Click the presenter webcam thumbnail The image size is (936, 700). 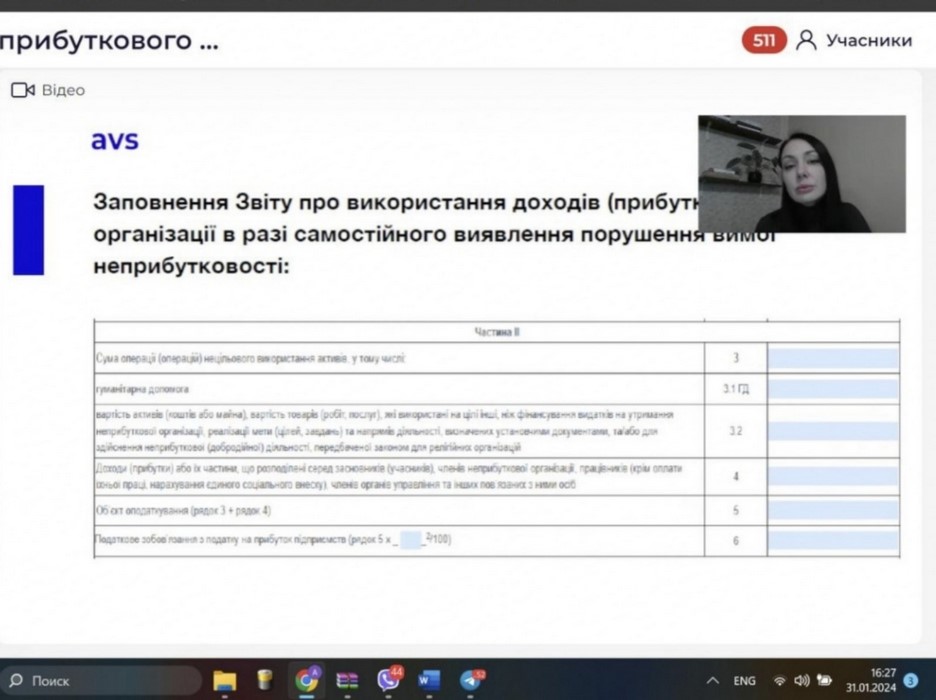801,174
